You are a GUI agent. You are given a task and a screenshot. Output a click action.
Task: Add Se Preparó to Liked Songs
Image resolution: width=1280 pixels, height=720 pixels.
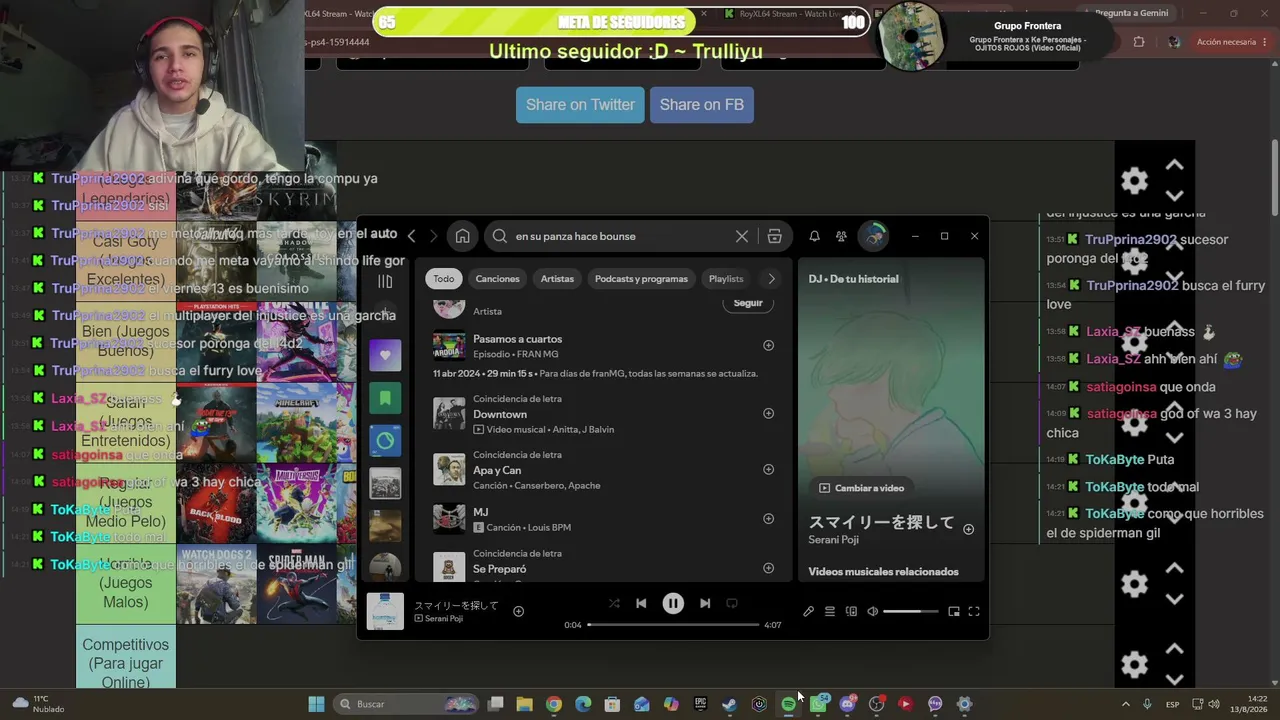[x=768, y=567]
